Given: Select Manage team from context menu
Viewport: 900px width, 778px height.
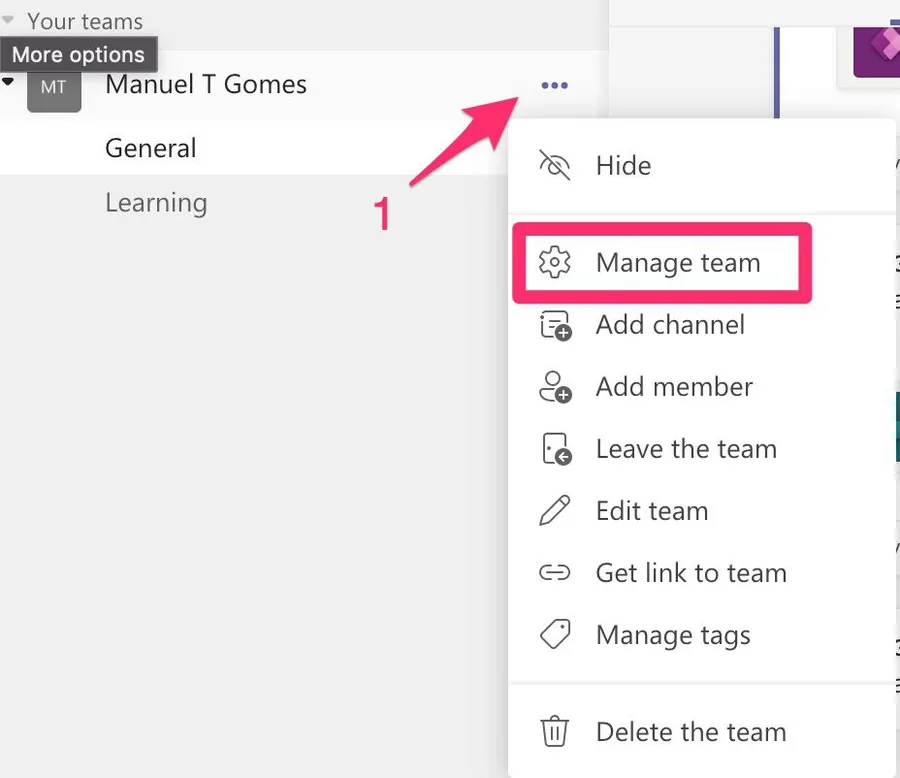Looking at the screenshot, I should tap(678, 263).
